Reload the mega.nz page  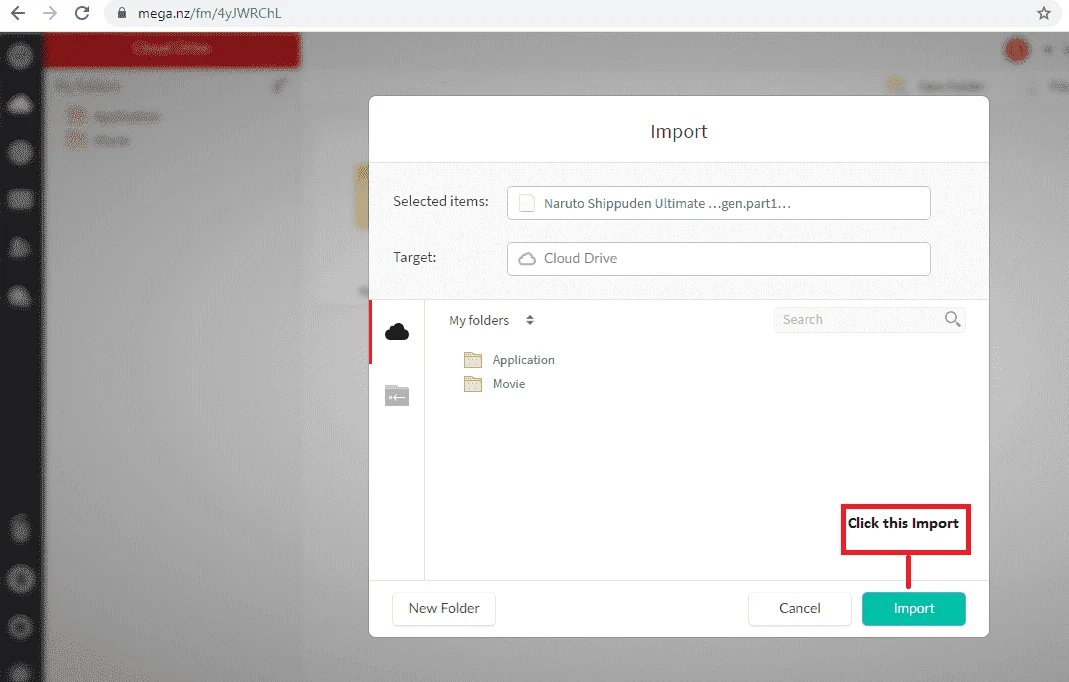coord(82,13)
